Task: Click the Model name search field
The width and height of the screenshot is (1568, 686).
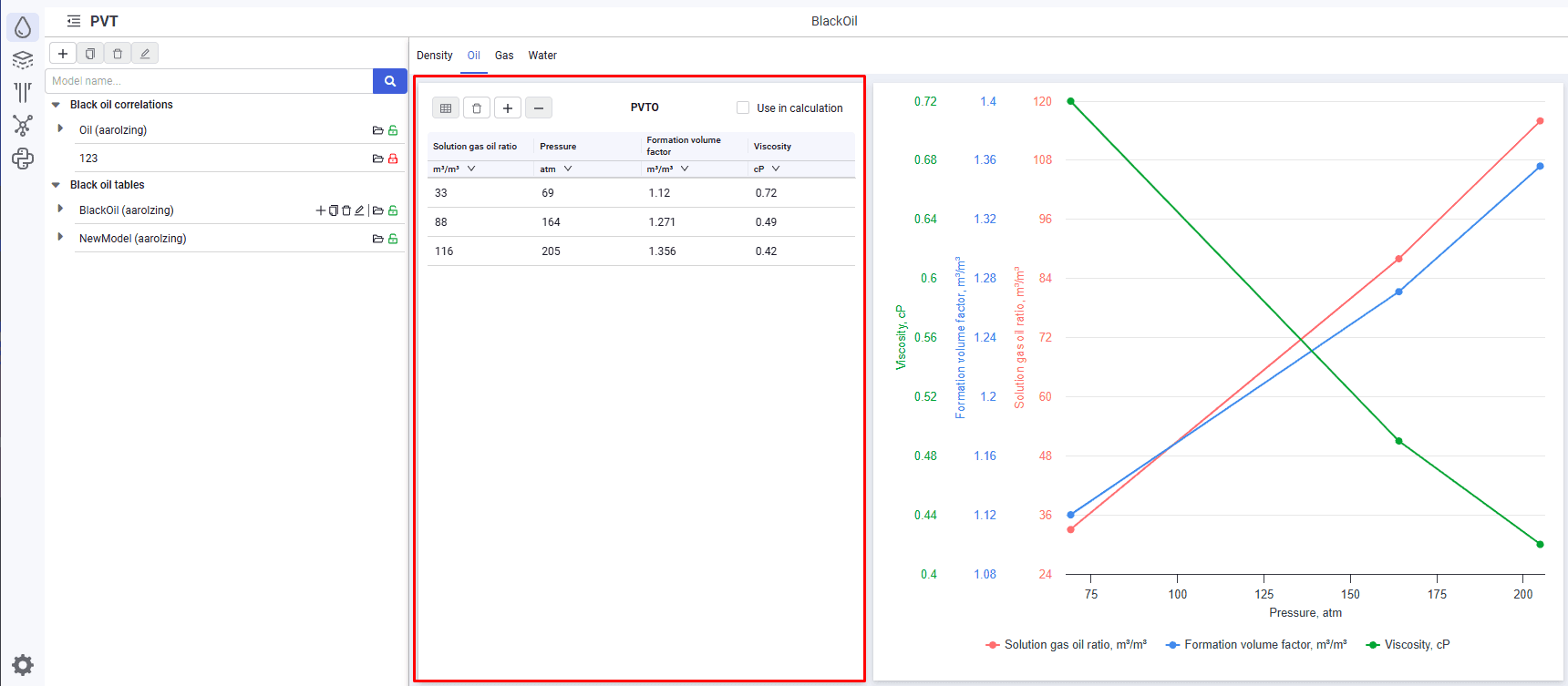Action: coord(210,81)
